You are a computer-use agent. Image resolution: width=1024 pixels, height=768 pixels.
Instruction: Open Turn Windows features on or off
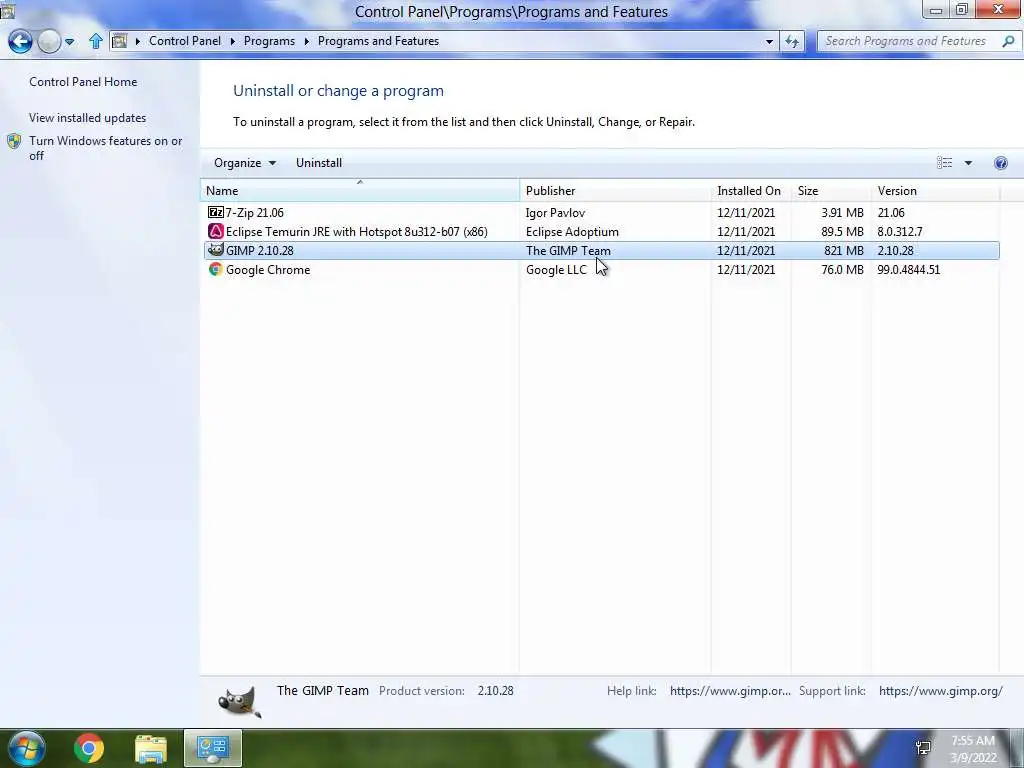(105, 148)
